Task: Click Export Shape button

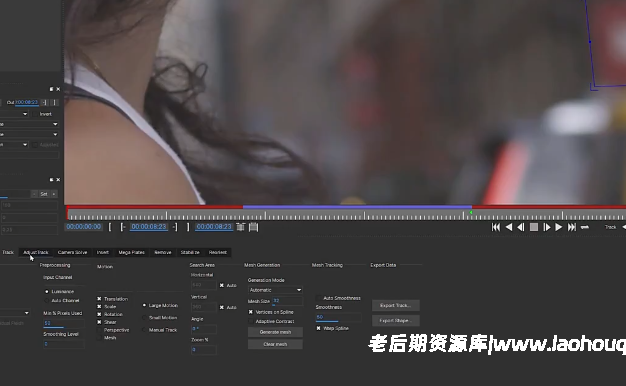Action: click(396, 321)
